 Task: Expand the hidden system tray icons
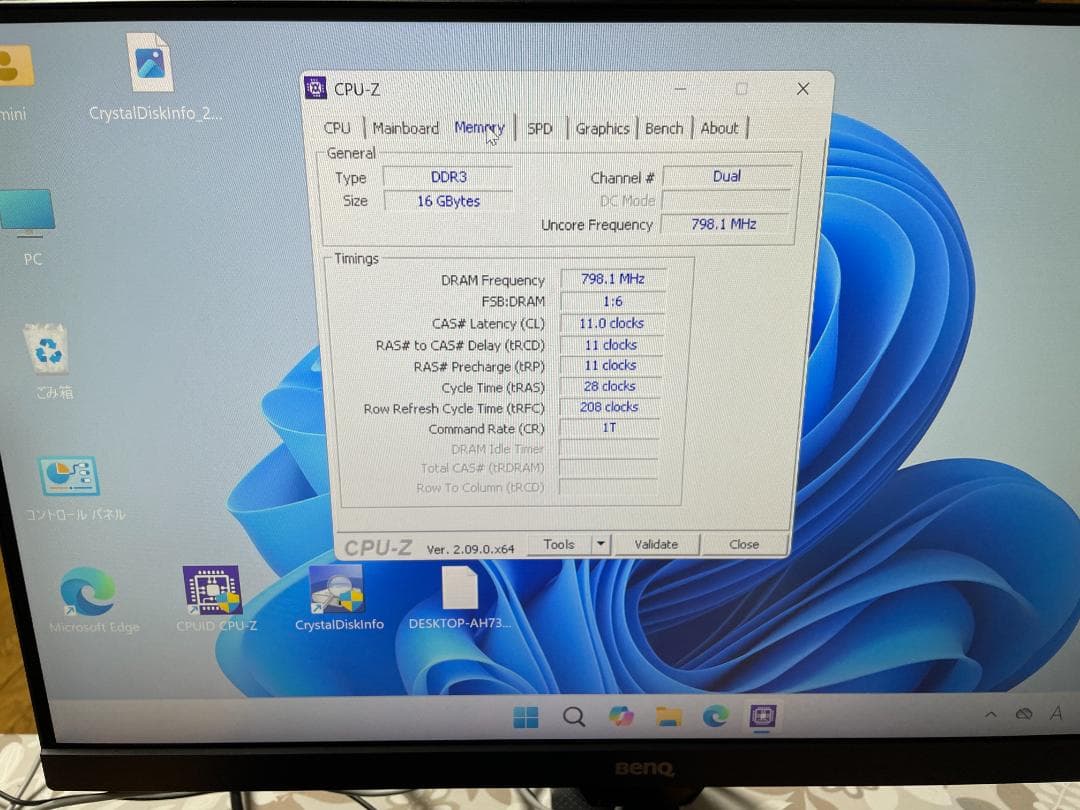click(x=989, y=714)
